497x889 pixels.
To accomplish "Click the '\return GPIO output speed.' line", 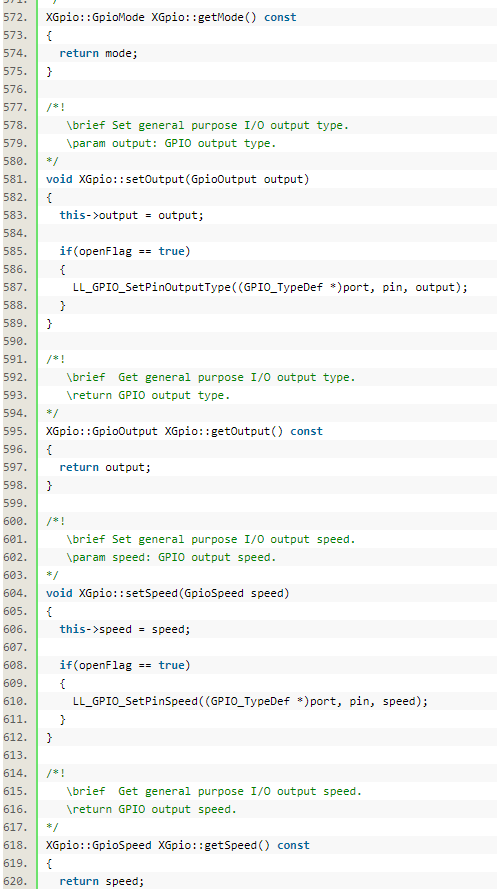I will [151, 809].
